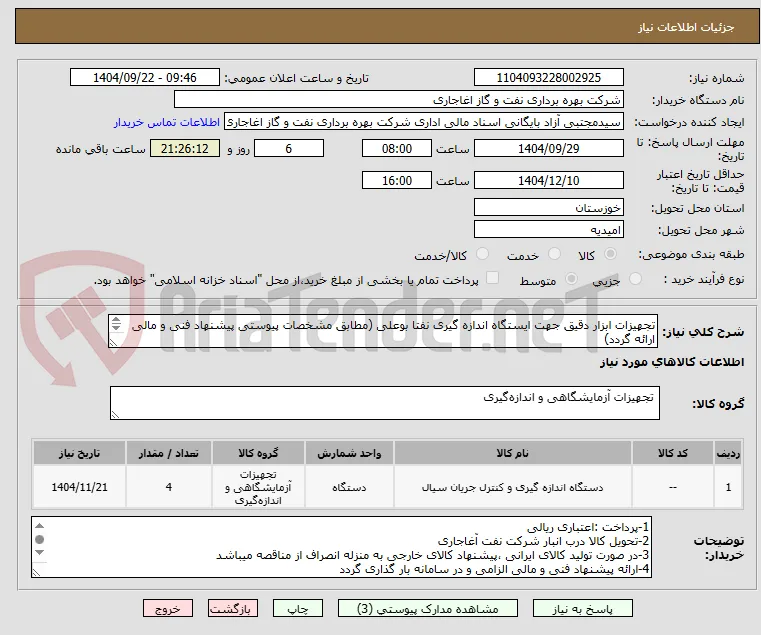Click the request creator field سیدمجتبی آزاد

424,122
